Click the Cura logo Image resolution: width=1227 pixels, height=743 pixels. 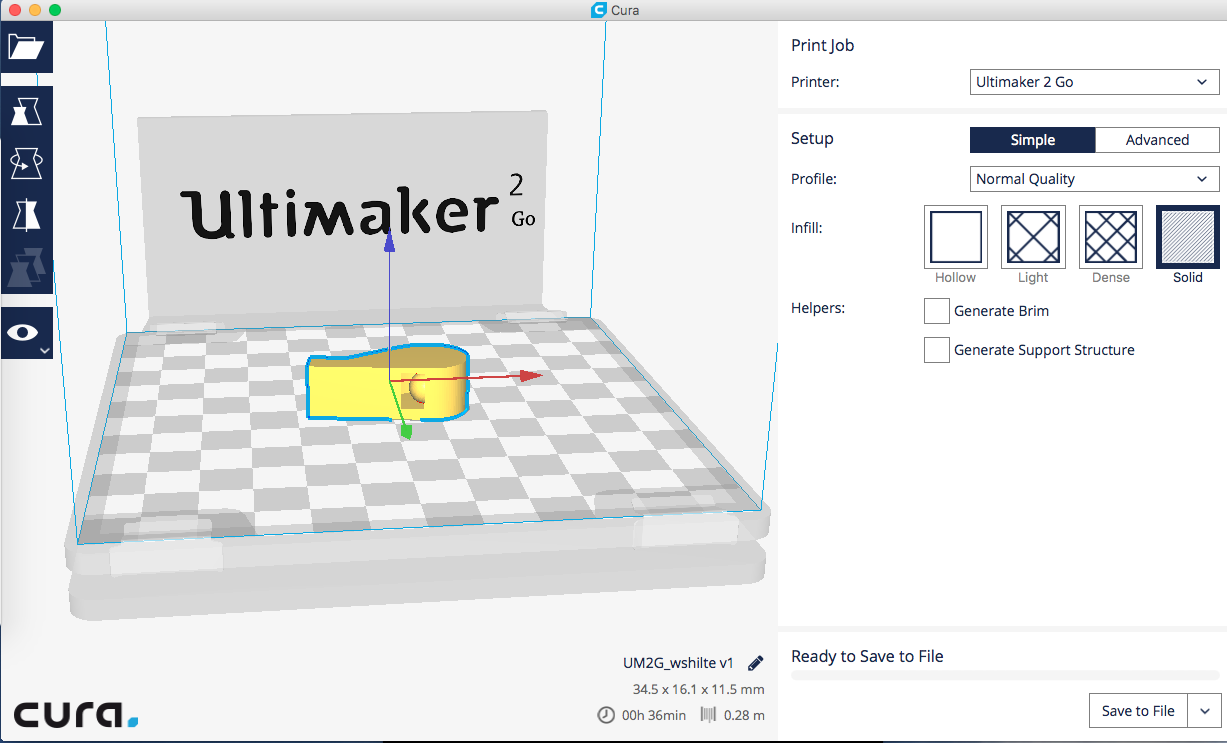point(75,714)
